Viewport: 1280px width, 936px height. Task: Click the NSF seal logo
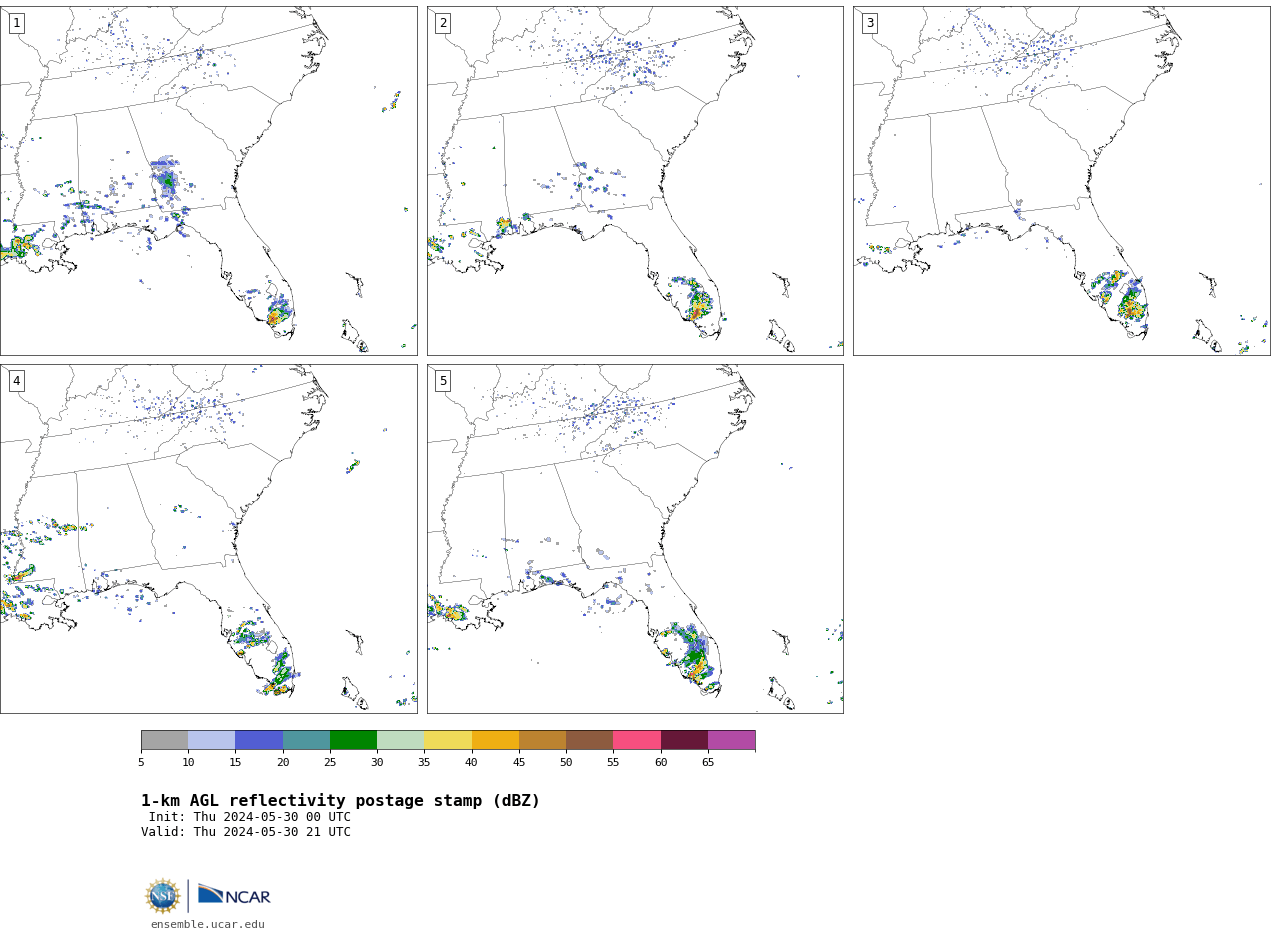[x=162, y=896]
